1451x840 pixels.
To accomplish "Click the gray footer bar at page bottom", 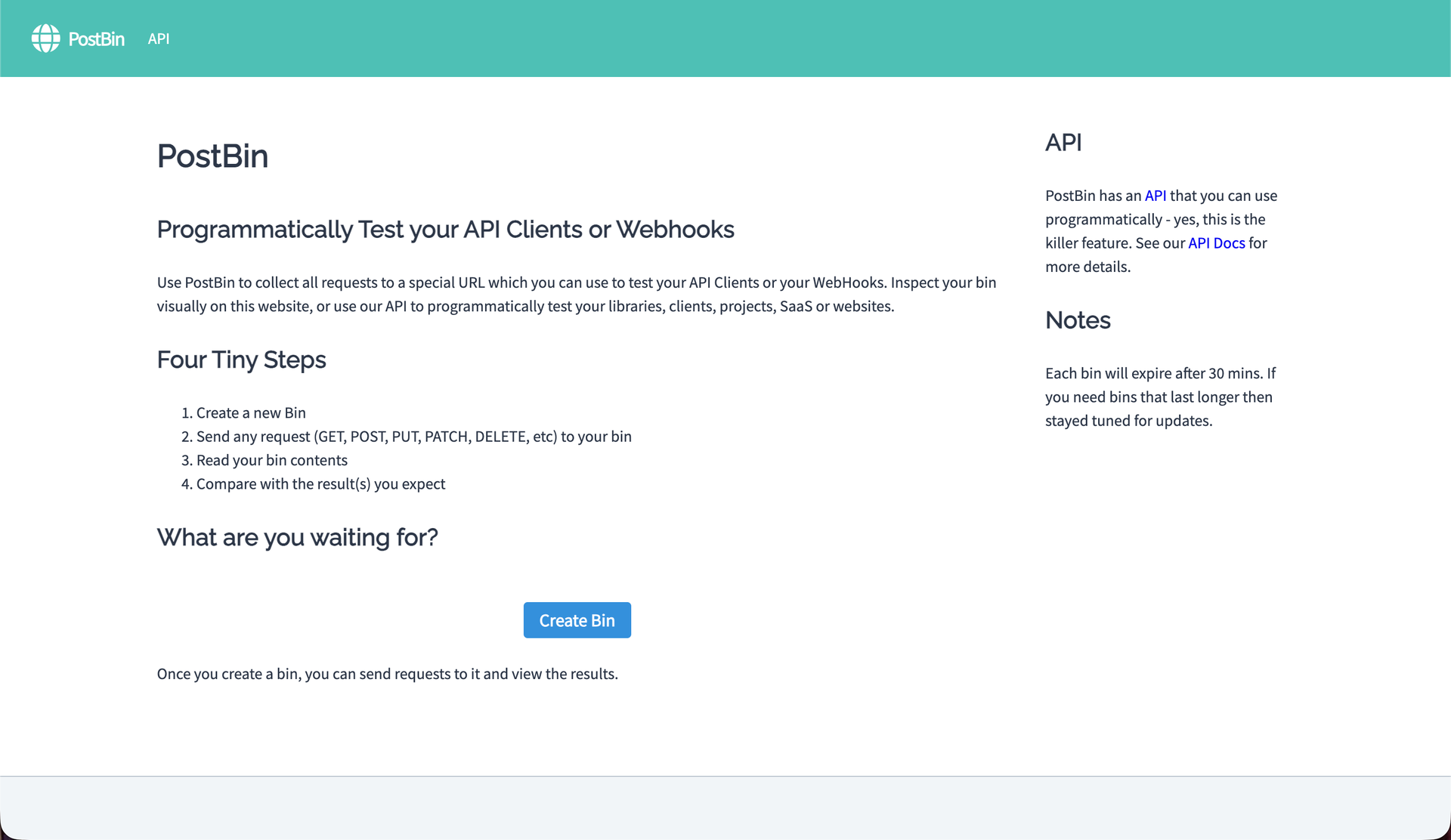I will 725,807.
